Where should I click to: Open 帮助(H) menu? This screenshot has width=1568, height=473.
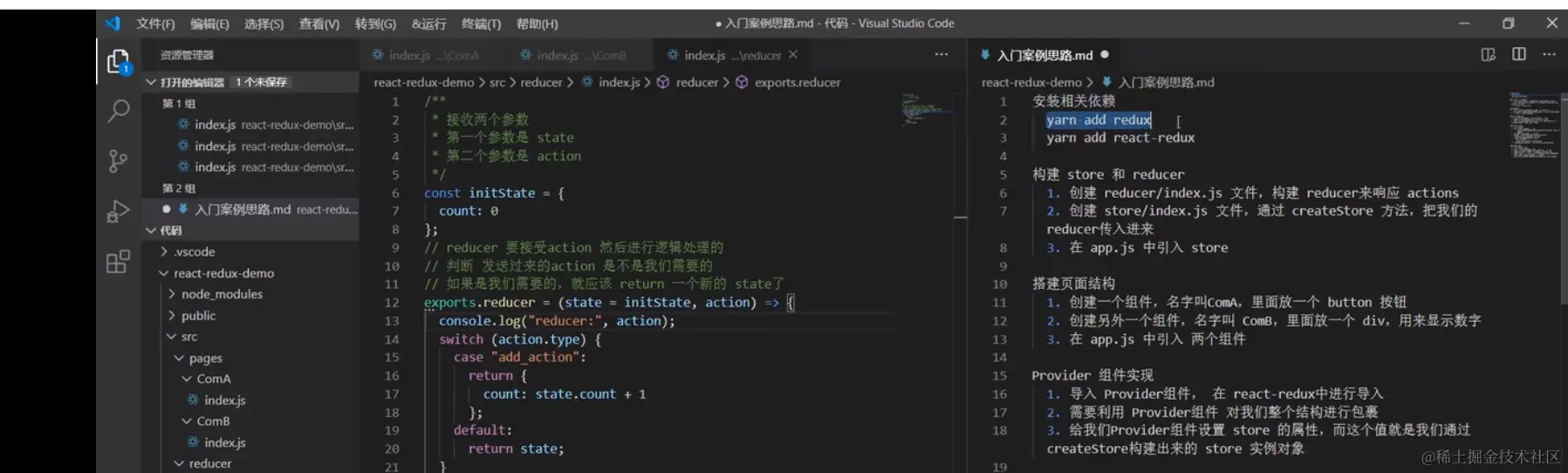(537, 24)
